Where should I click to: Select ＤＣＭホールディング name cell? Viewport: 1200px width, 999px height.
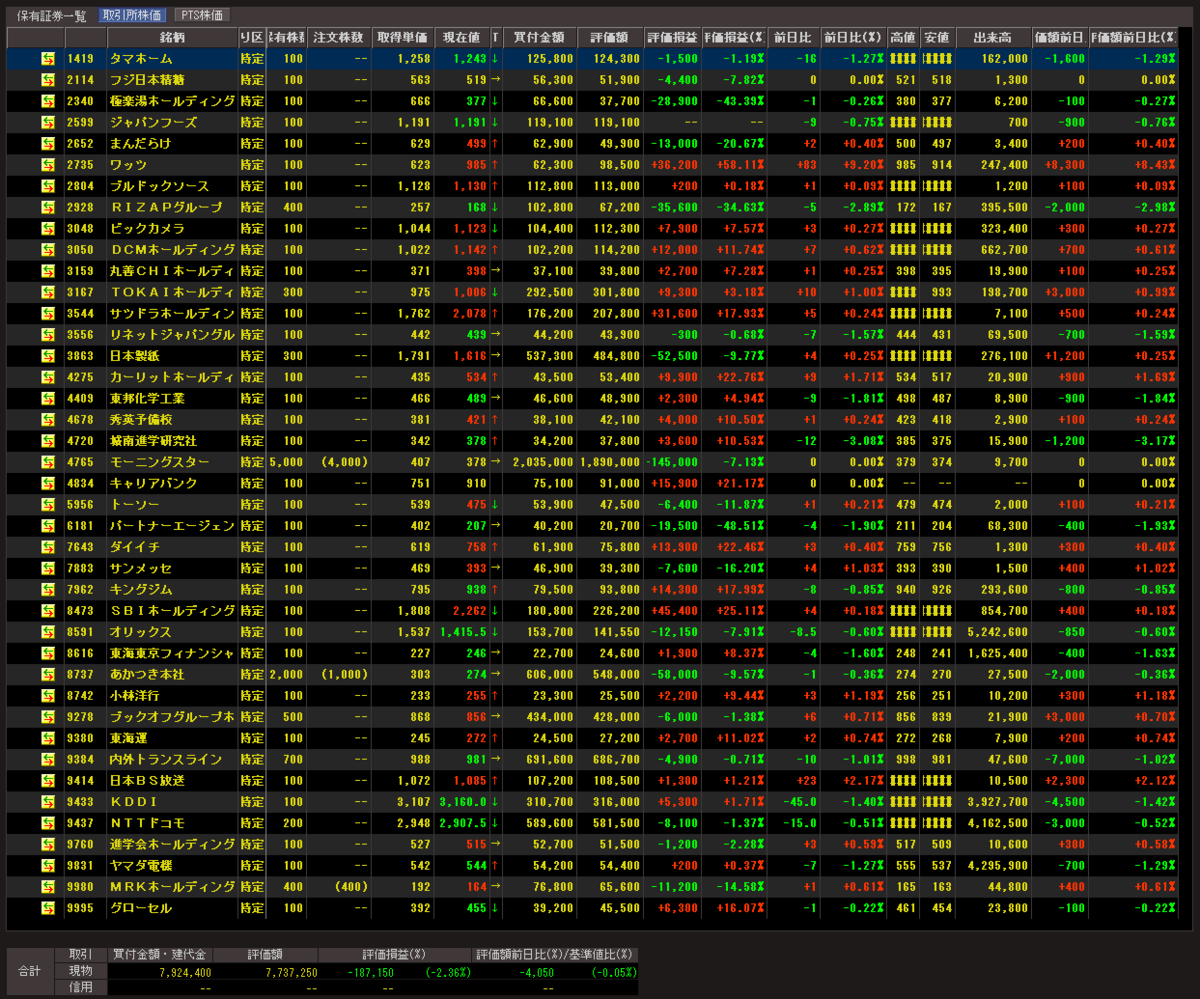(172, 250)
